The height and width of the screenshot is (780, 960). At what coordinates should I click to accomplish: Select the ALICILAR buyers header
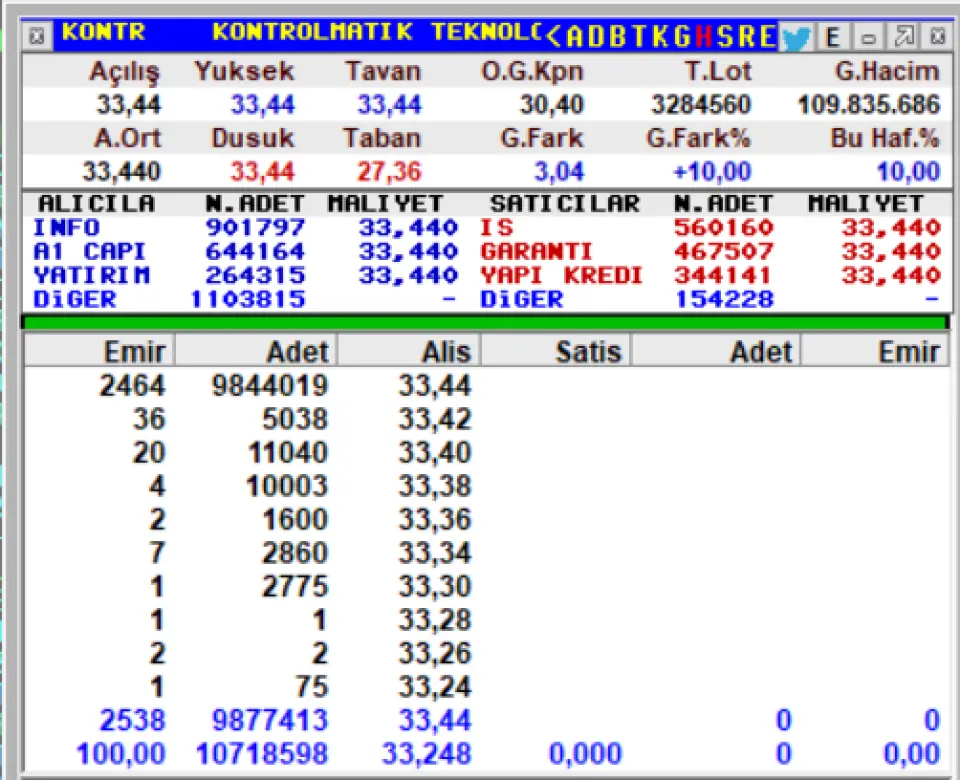pyautogui.click(x=96, y=204)
